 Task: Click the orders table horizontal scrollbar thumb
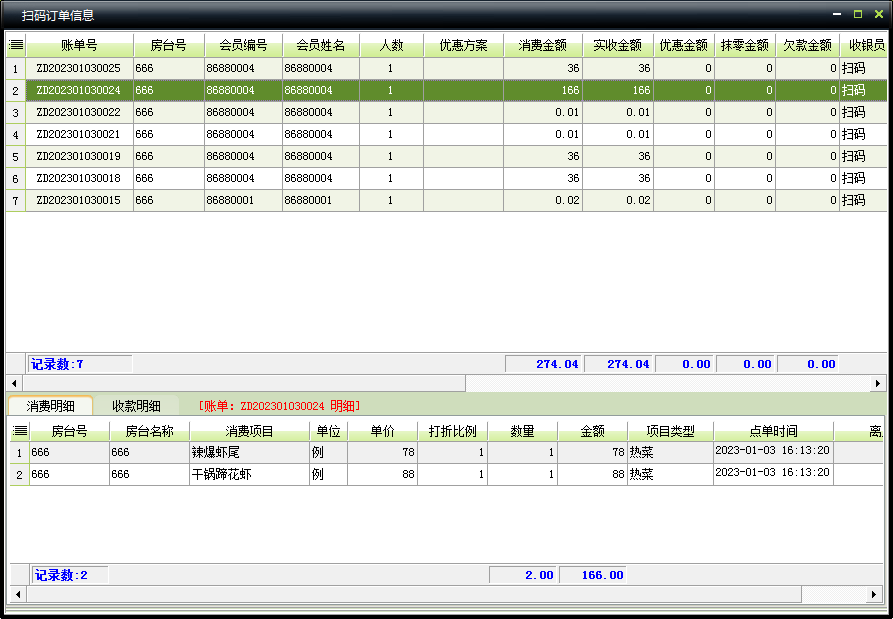pos(244,383)
